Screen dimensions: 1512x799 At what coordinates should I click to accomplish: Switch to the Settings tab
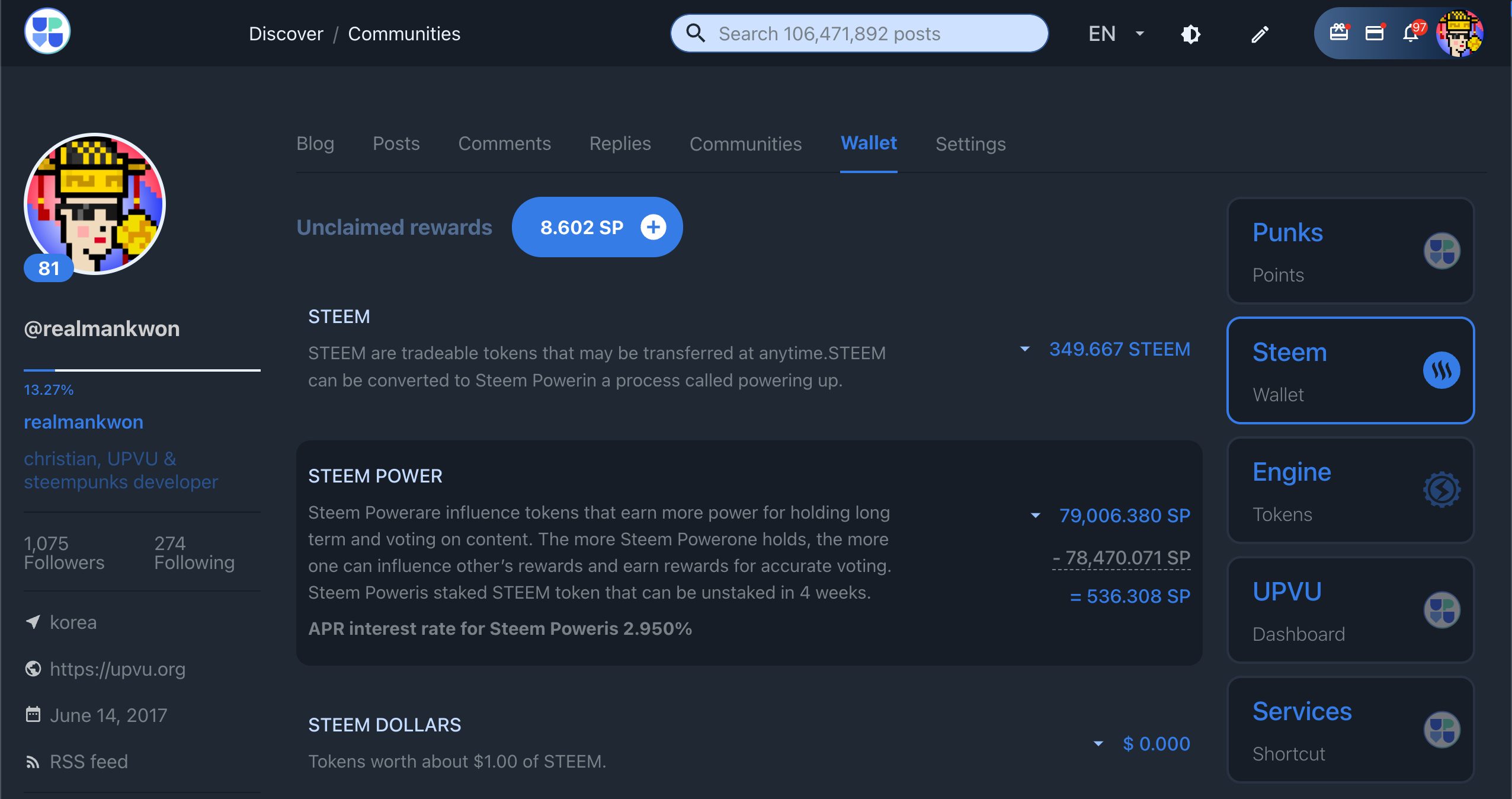click(970, 144)
